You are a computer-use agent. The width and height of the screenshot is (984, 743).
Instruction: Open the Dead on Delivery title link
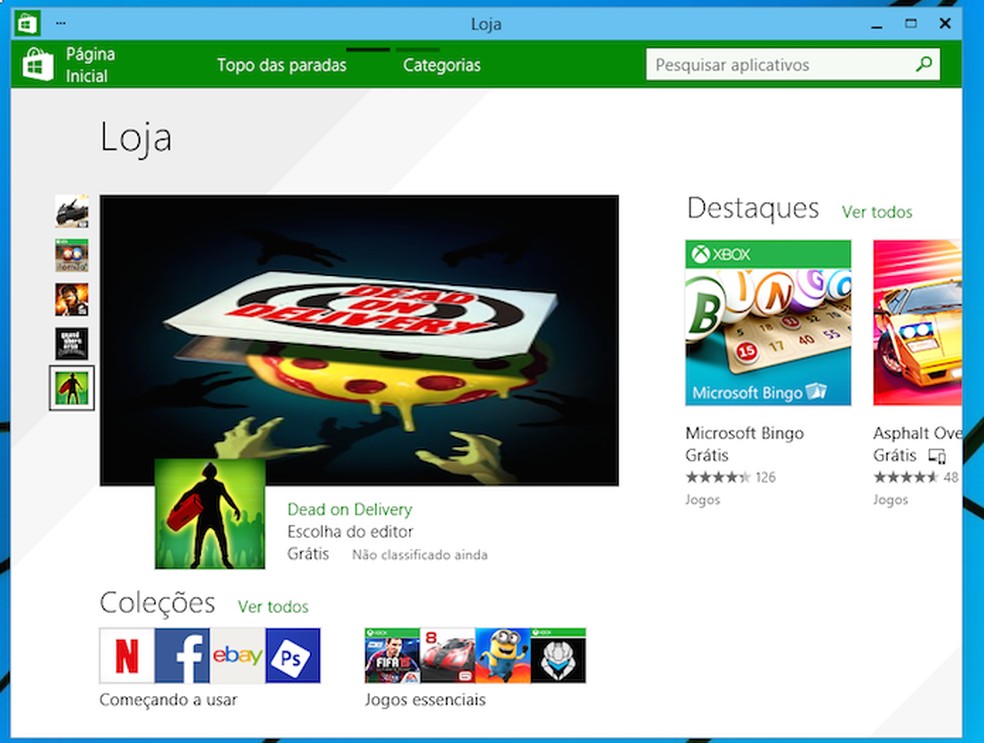(x=350, y=510)
